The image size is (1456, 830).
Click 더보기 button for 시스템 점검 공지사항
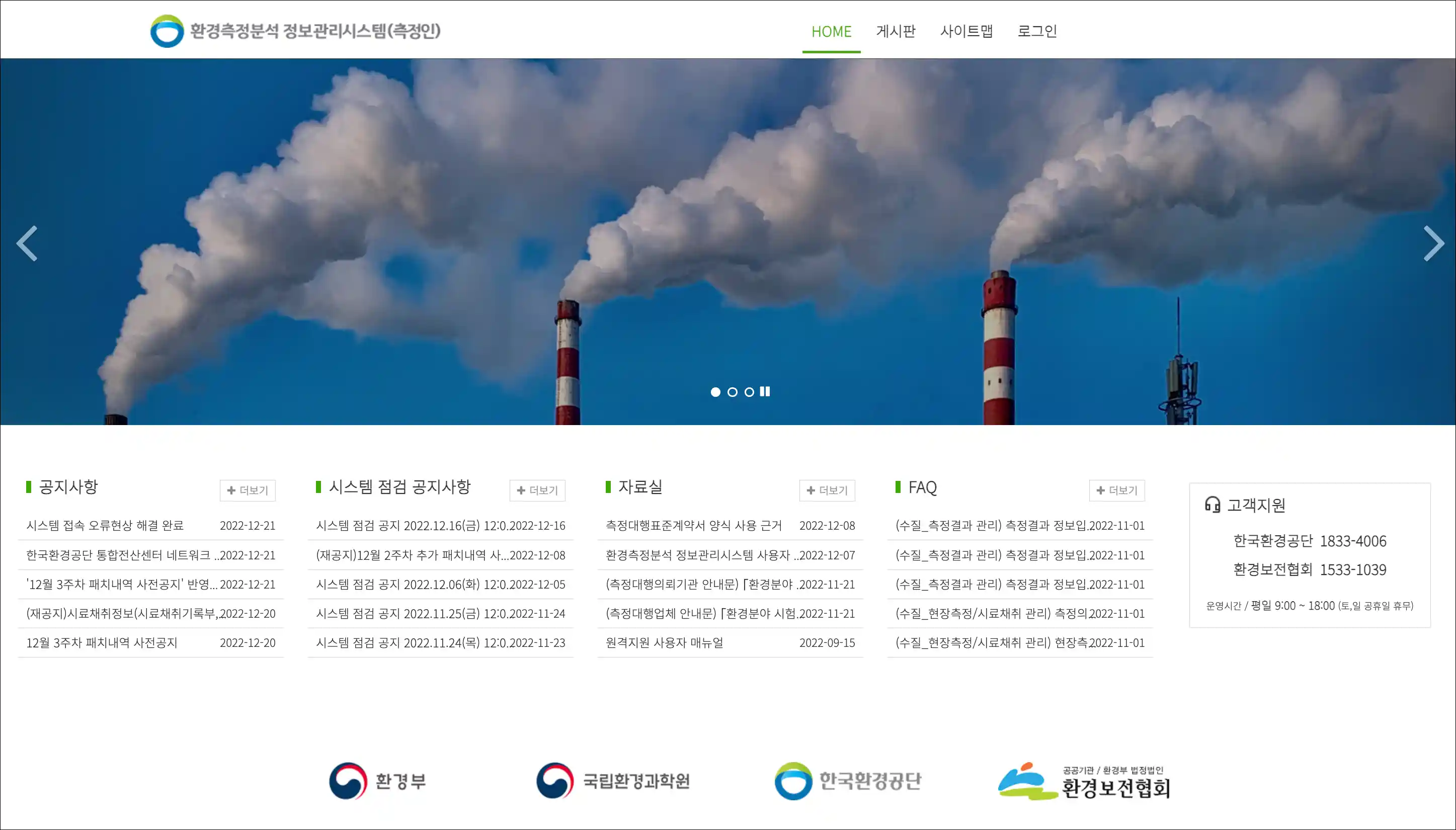[537, 490]
